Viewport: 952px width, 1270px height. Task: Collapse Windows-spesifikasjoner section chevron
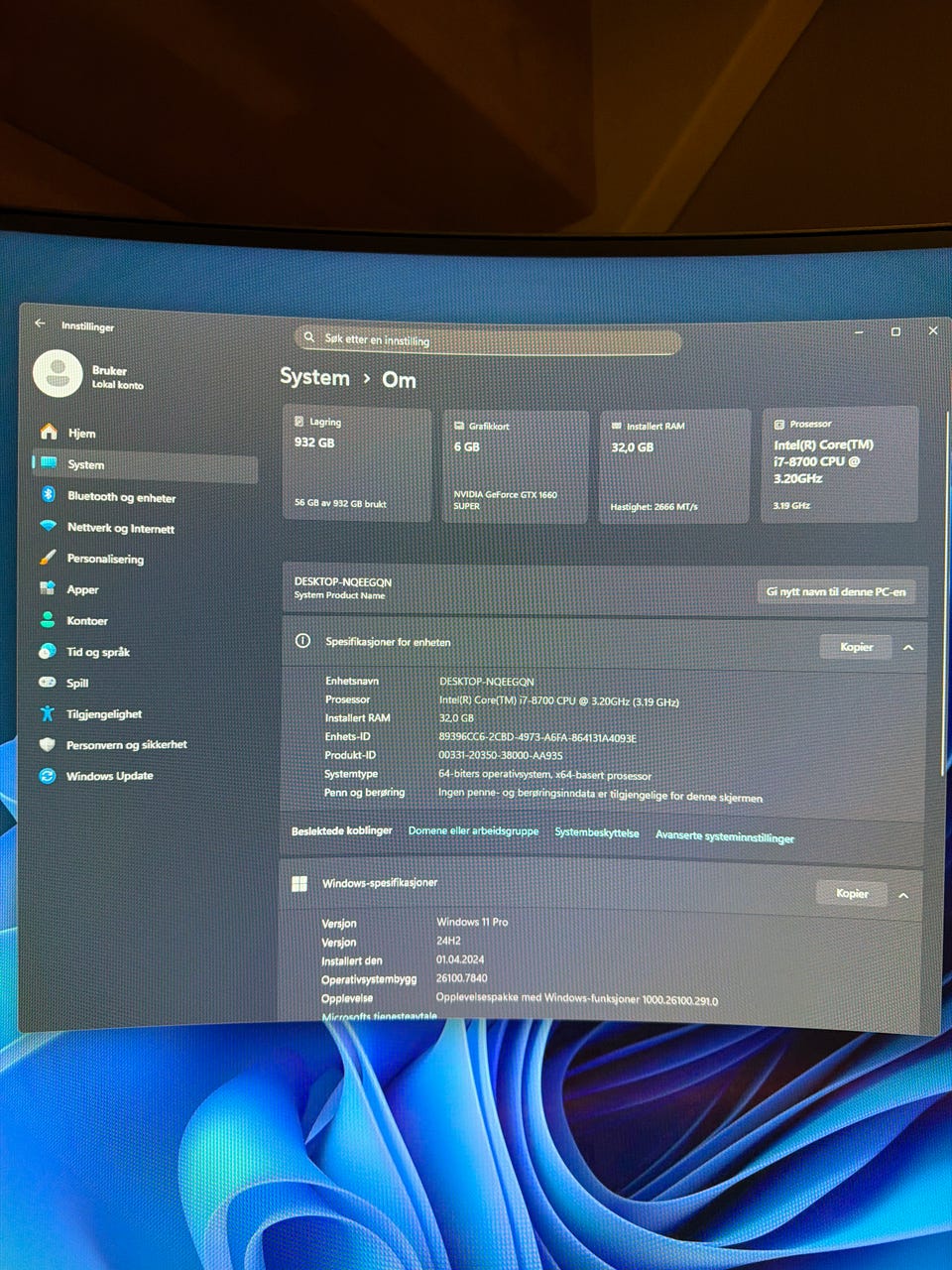pos(903,895)
